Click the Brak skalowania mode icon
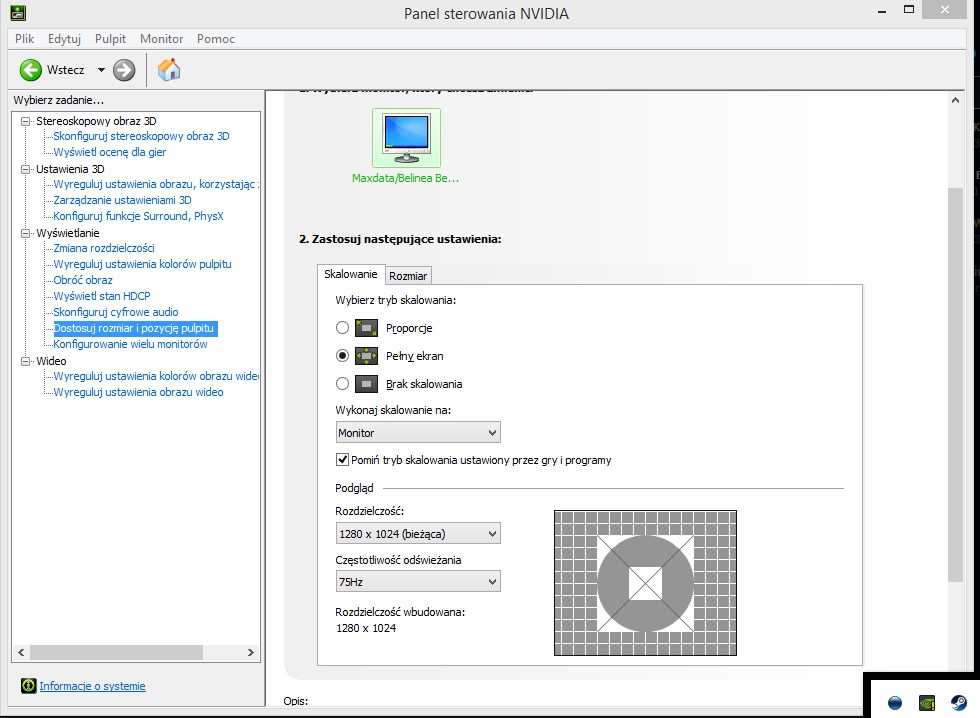 pos(366,384)
